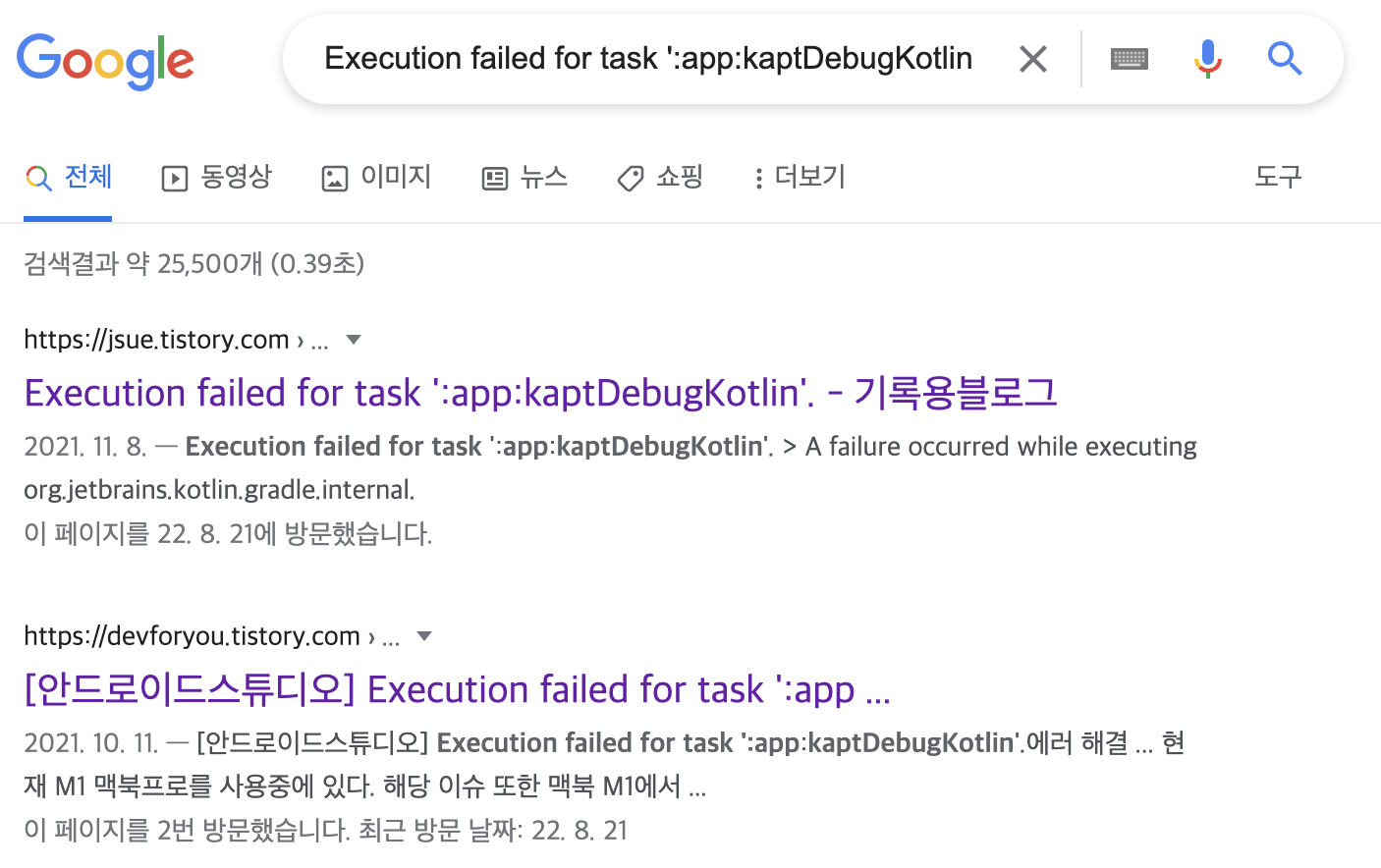Select the 전체 (All) results tab
The image size is (1381, 868).
coord(69,178)
